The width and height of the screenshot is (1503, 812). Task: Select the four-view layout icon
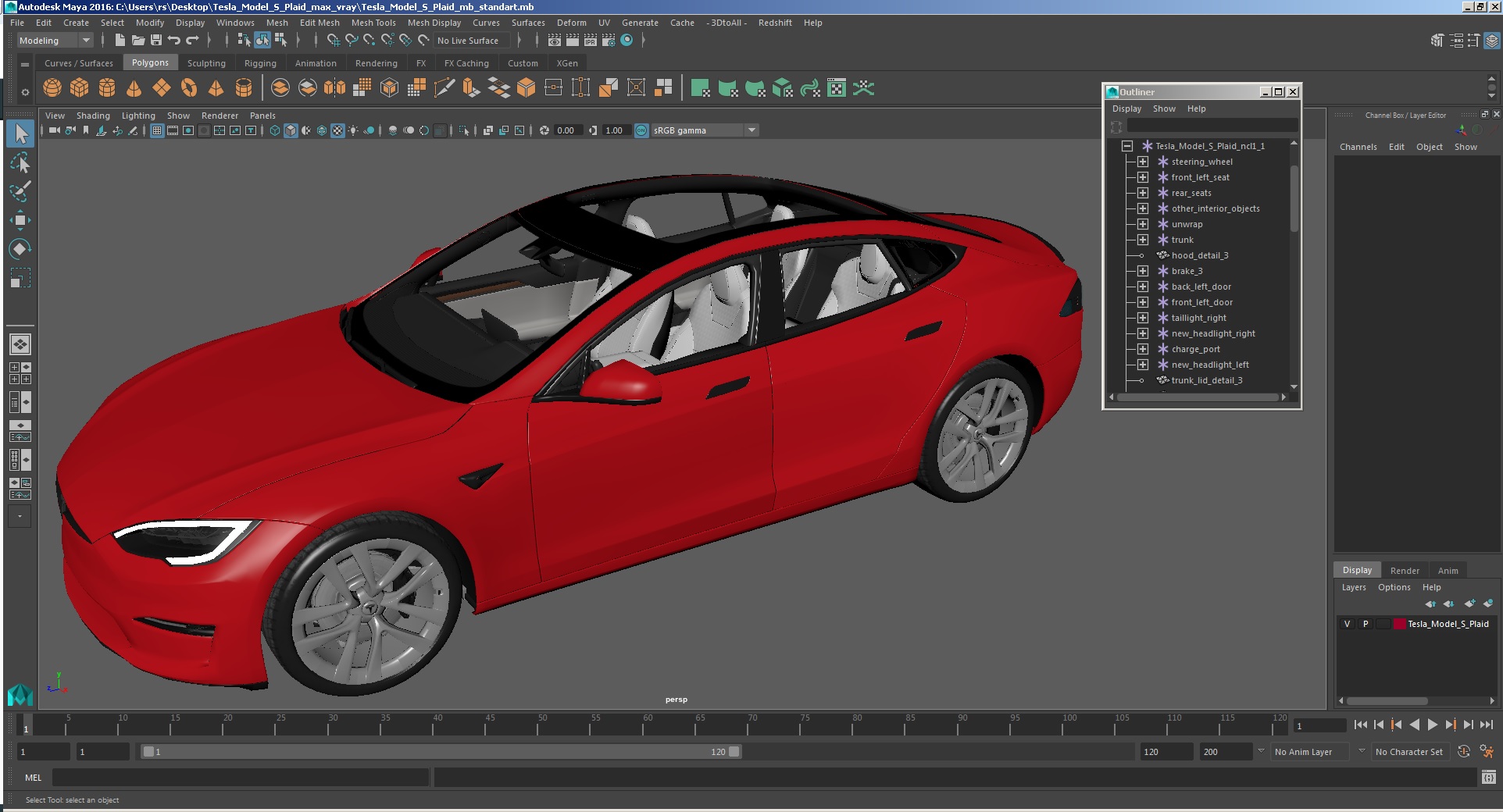pos(20,373)
